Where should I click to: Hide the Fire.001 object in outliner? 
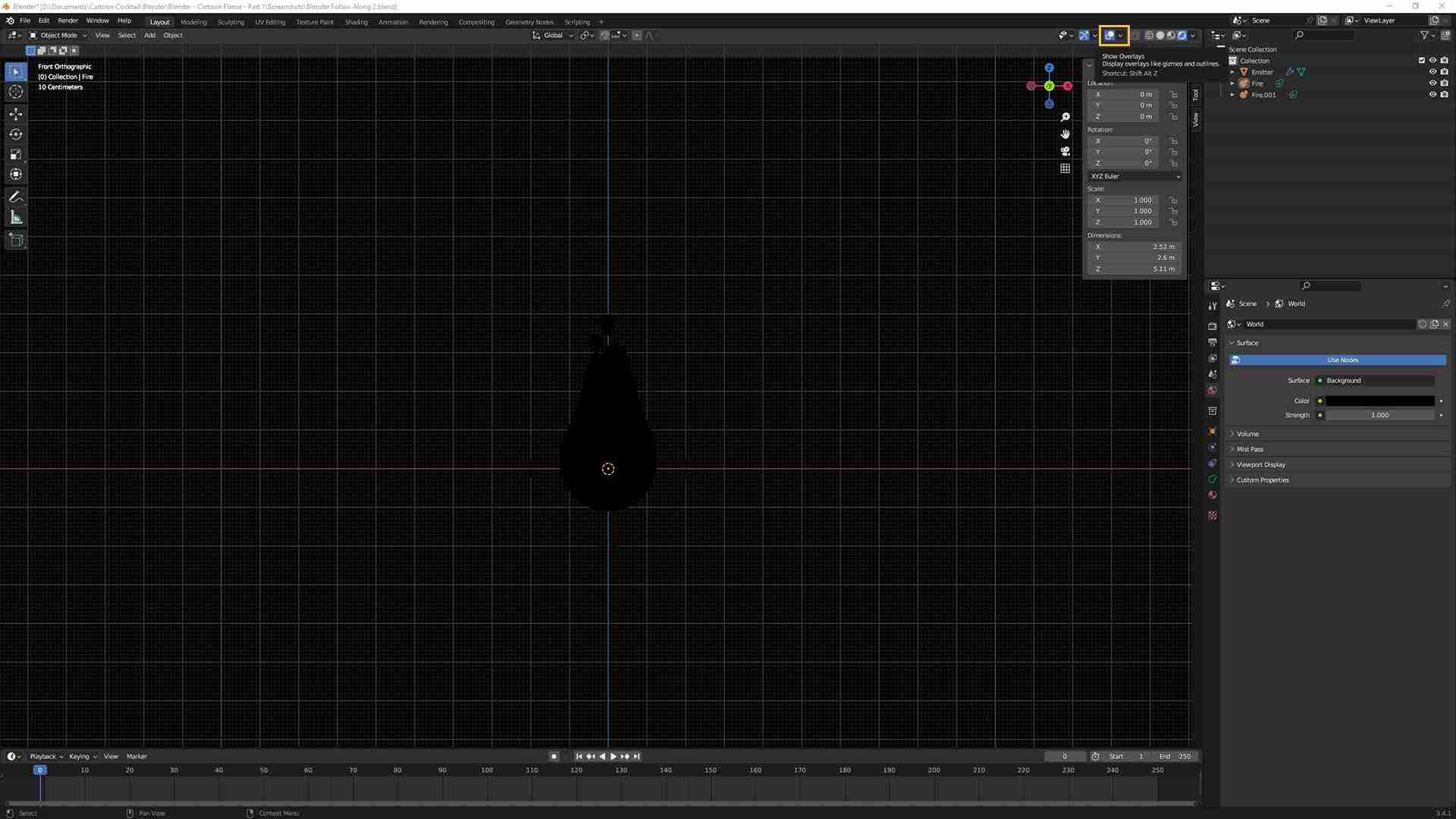pyautogui.click(x=1432, y=95)
